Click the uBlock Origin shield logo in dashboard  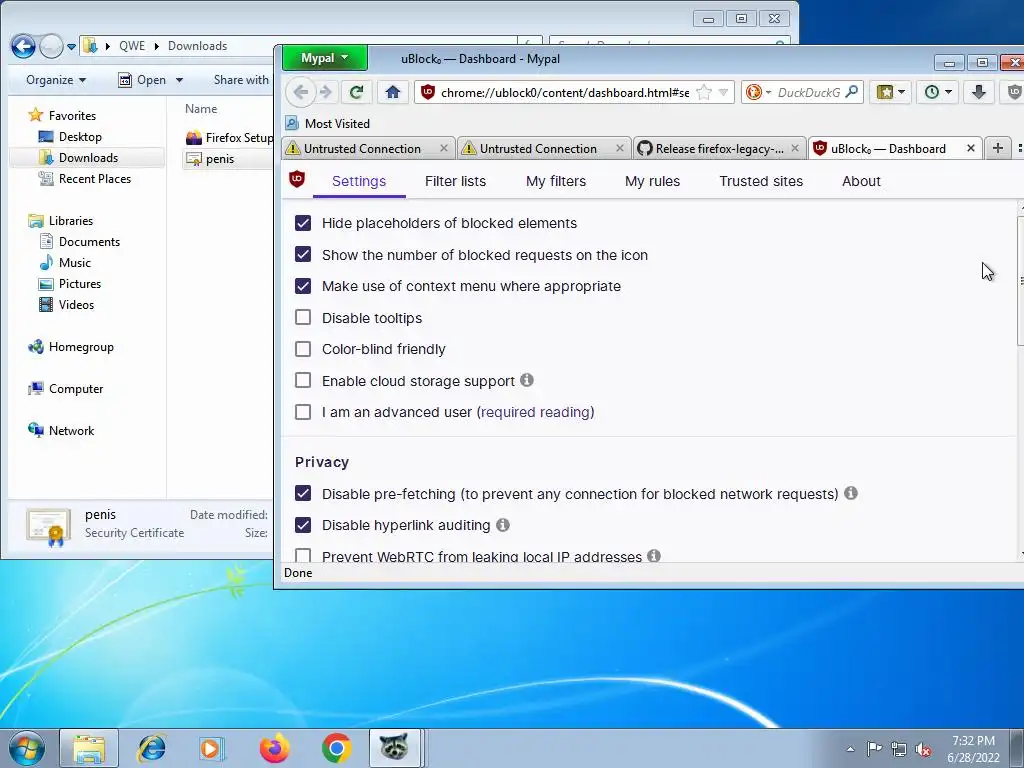tap(296, 179)
